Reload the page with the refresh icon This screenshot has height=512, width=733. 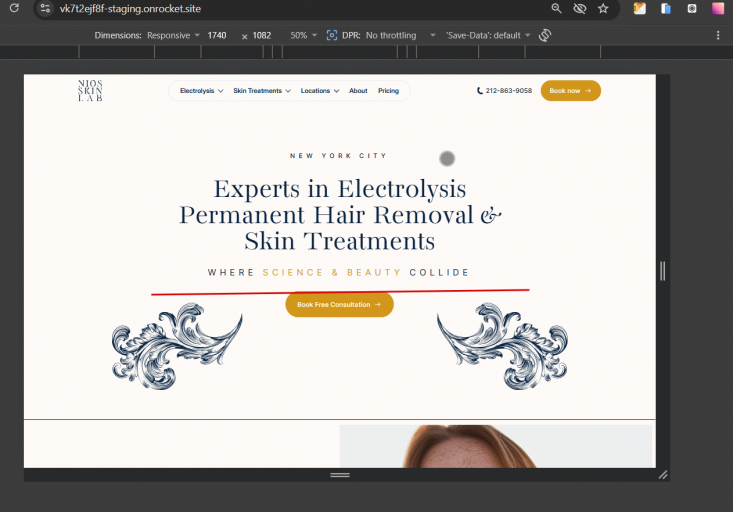pos(14,8)
